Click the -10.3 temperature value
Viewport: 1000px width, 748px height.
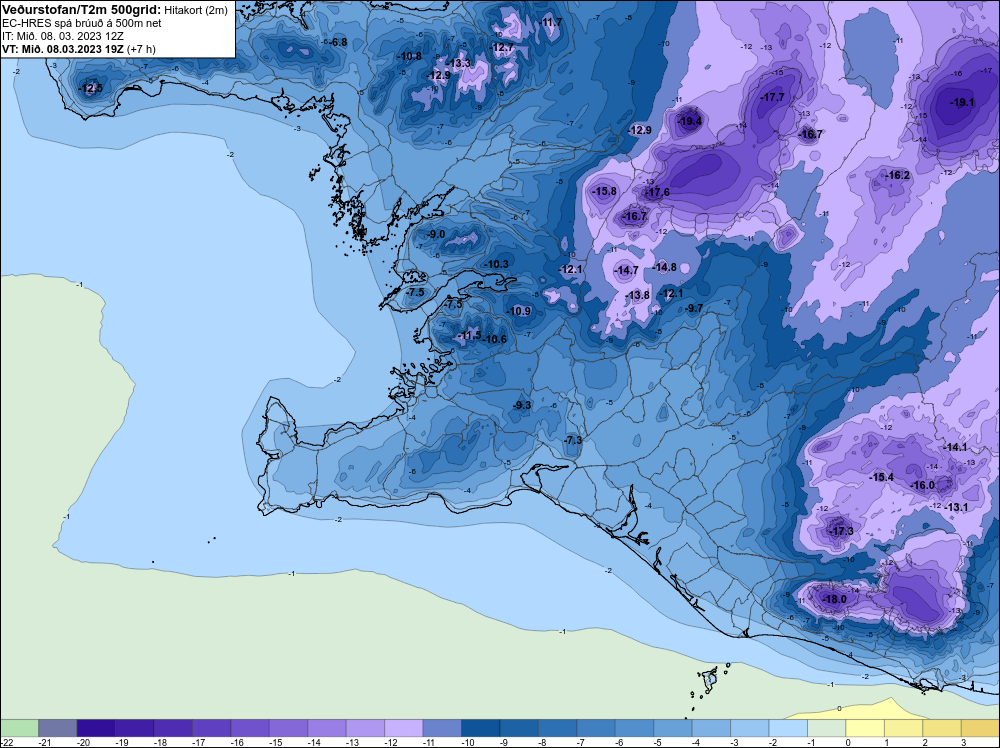pos(496,264)
